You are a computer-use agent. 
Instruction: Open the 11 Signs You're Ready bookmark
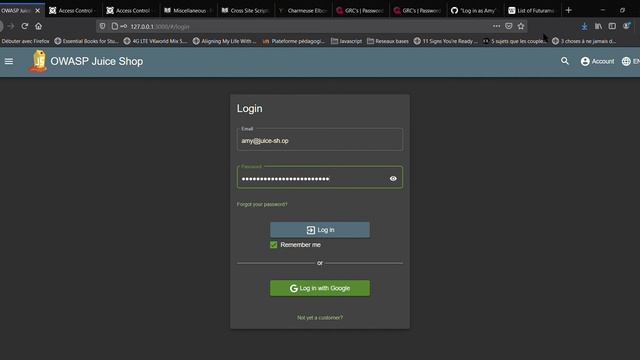pos(446,41)
